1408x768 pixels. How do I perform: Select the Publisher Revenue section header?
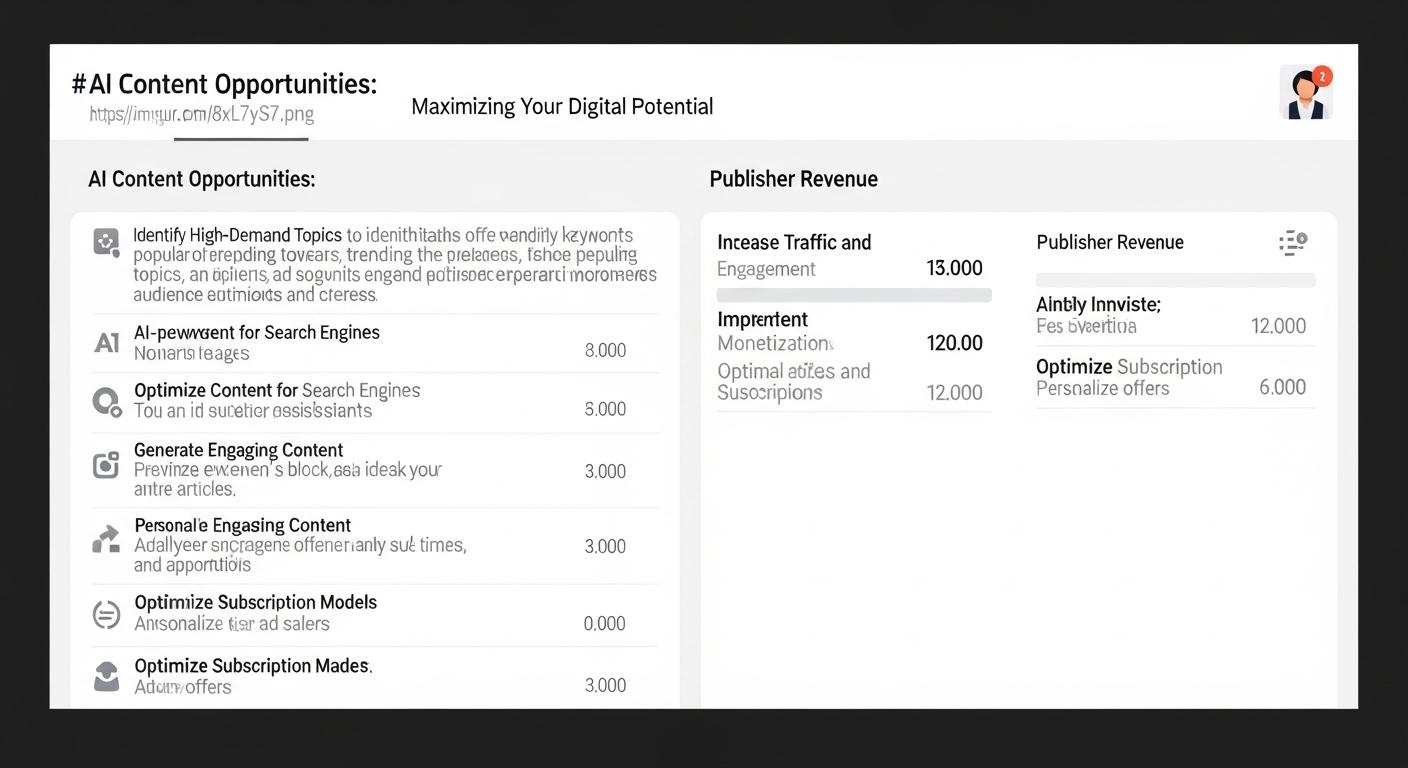point(793,179)
